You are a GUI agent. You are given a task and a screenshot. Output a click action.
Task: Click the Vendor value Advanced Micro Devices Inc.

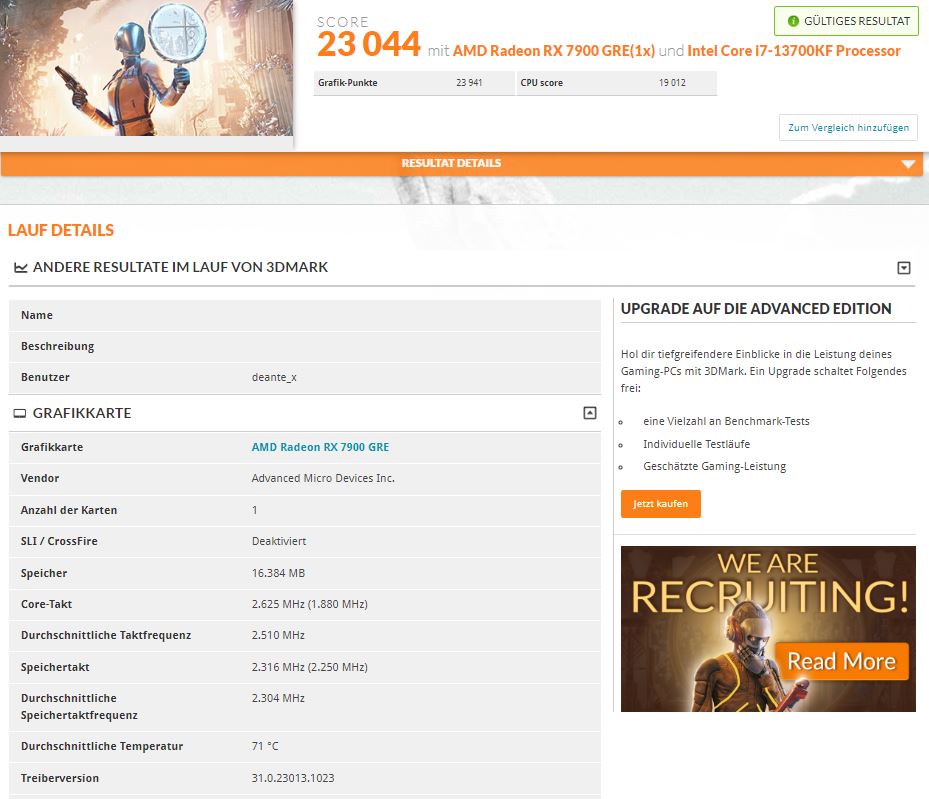(x=323, y=478)
